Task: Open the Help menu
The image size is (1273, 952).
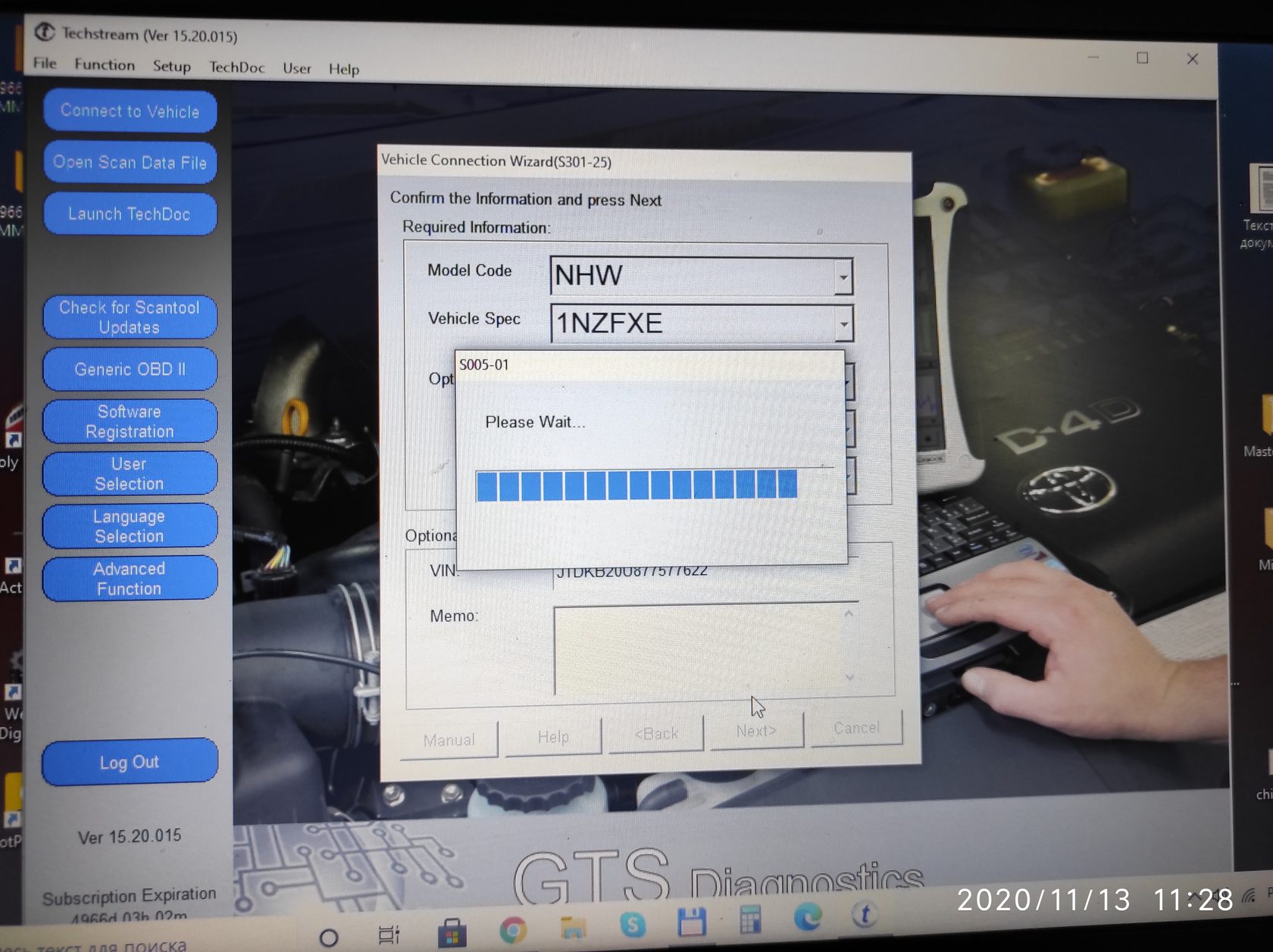Action: 343,69
